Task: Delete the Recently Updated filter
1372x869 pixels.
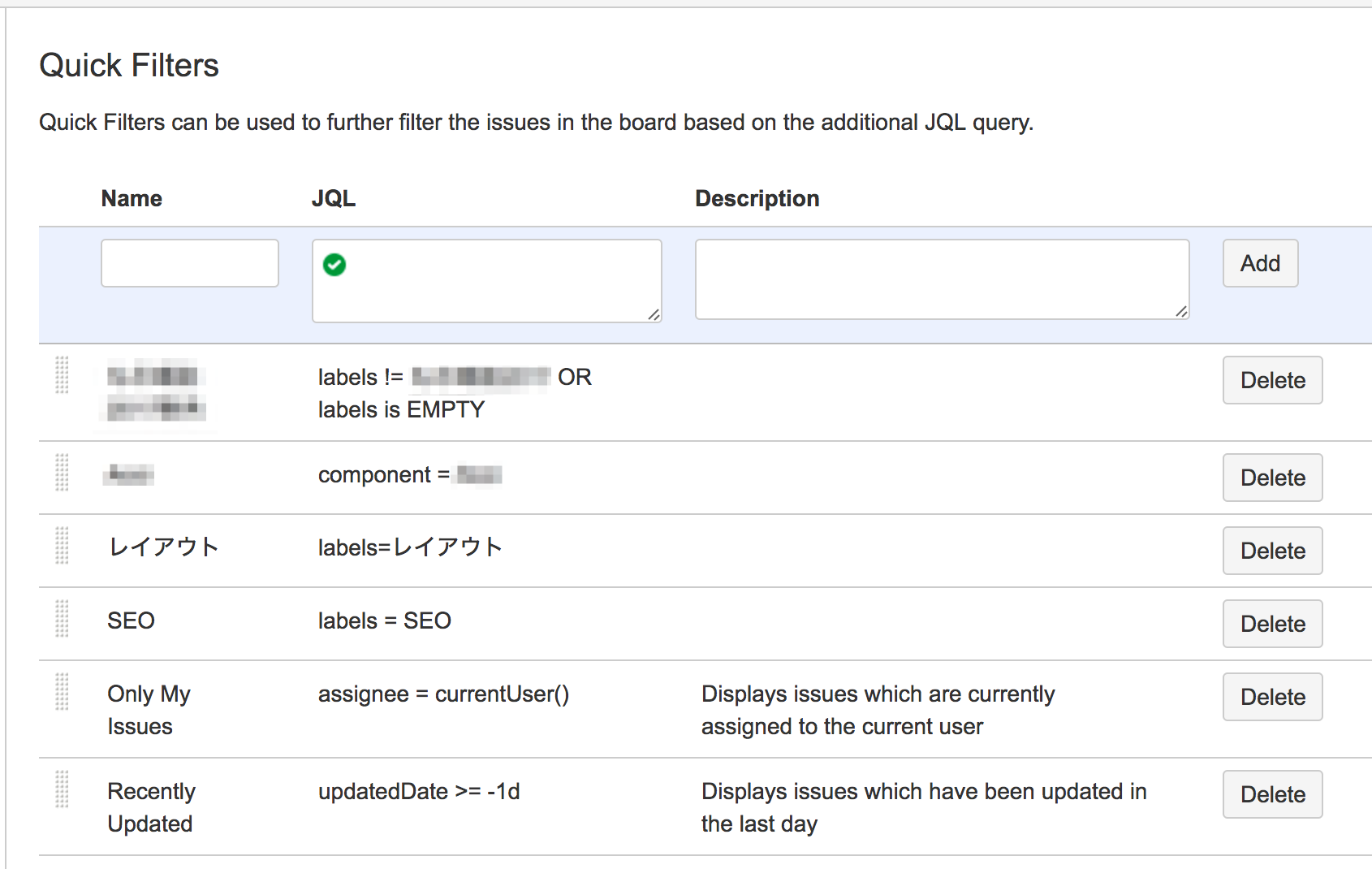Action: tap(1271, 794)
